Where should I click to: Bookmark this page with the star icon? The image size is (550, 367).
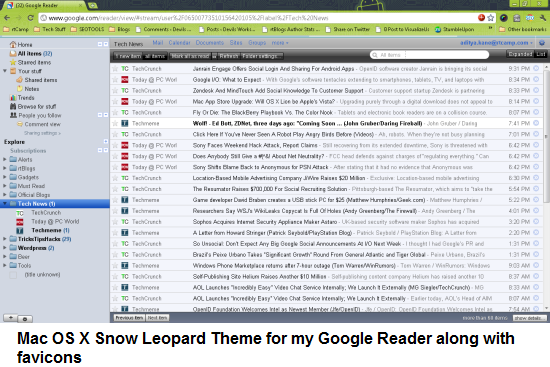[491, 18]
